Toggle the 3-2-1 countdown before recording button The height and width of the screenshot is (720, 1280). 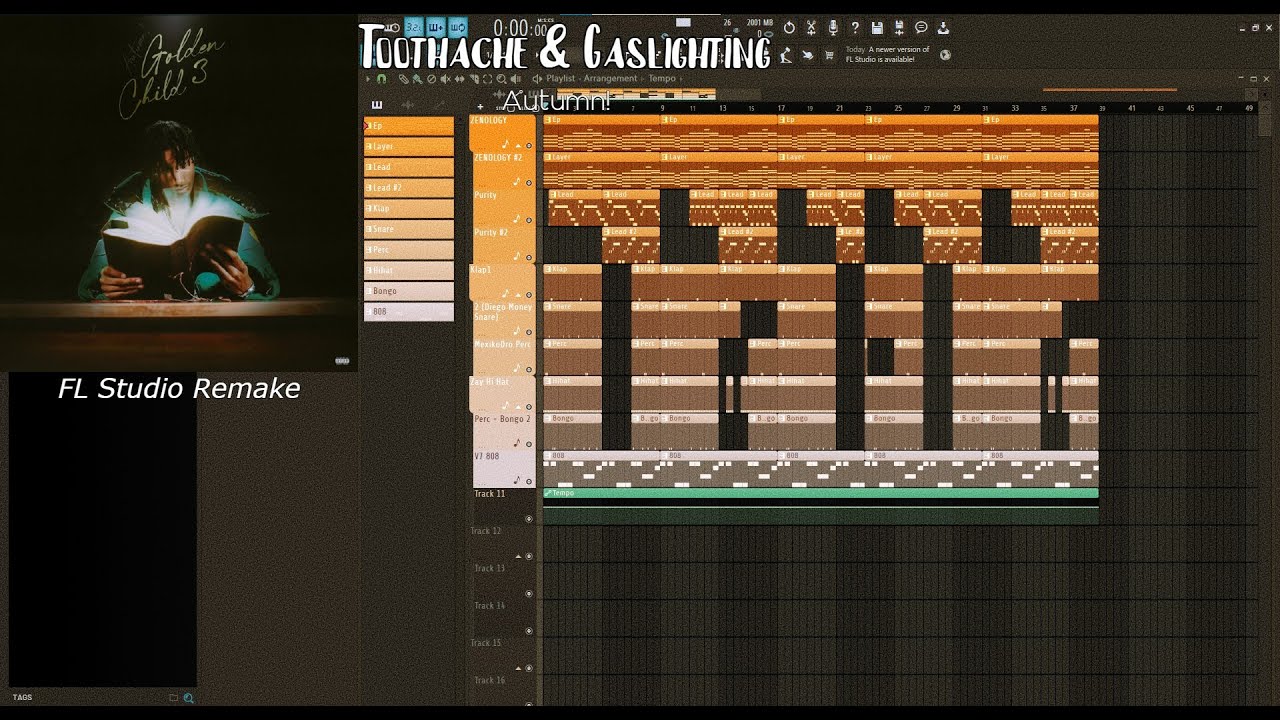[414, 28]
